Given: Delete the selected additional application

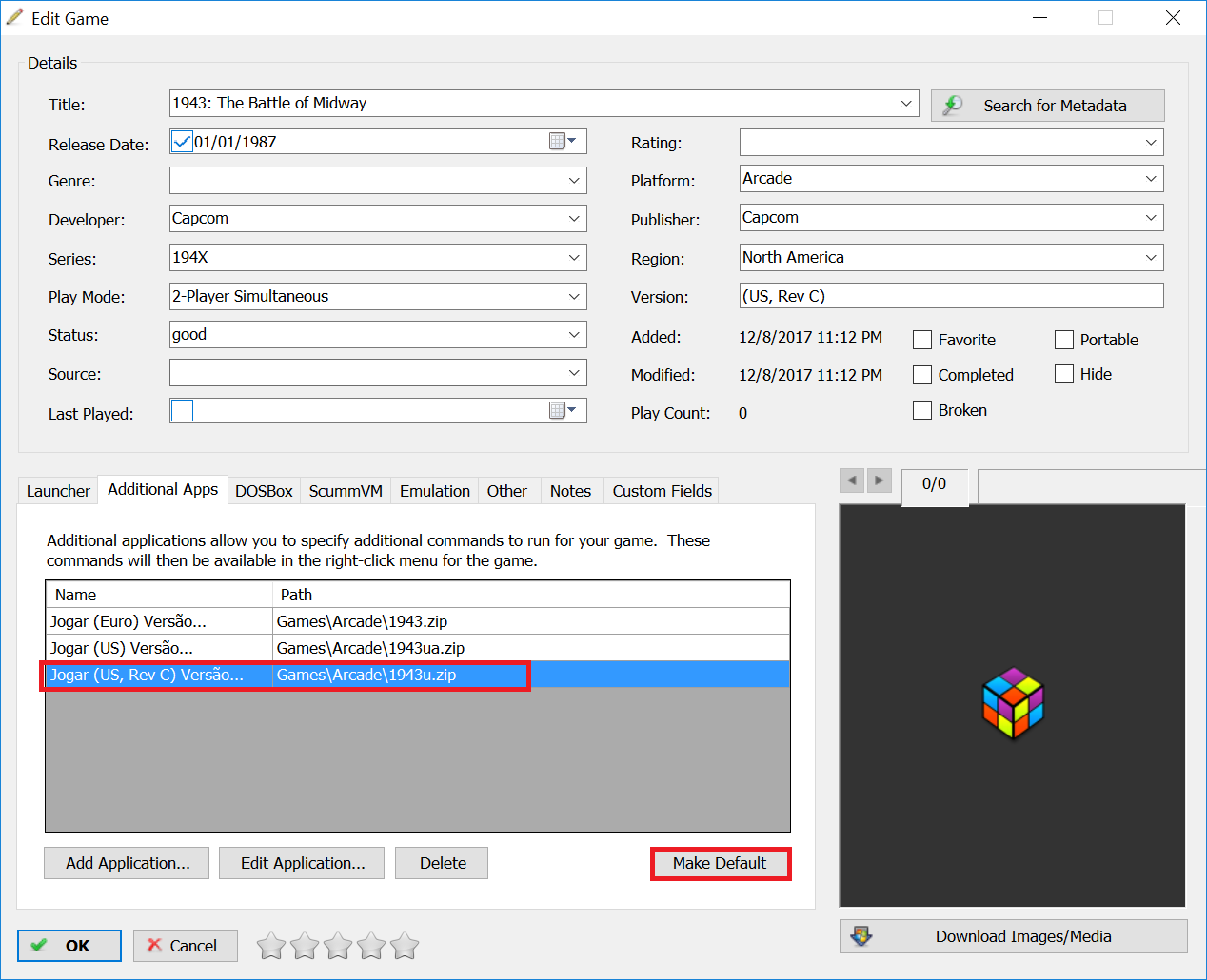Looking at the screenshot, I should pos(443,863).
